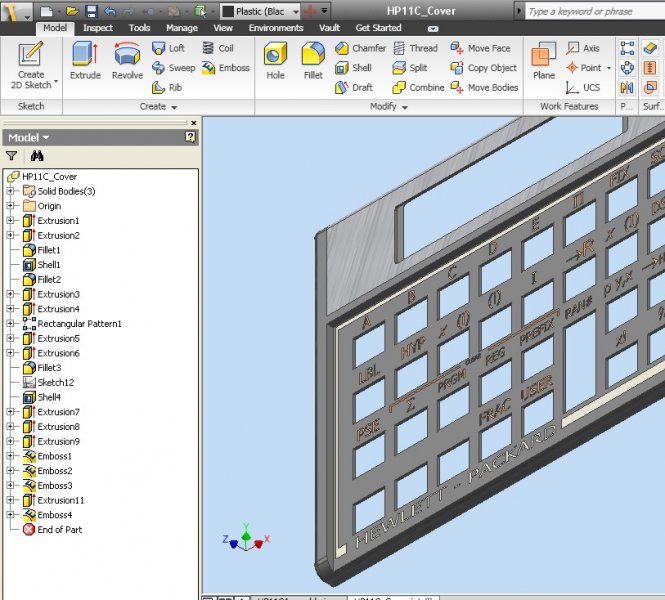Create a work Plane
Image resolution: width=665 pixels, height=600 pixels.
pyautogui.click(x=544, y=61)
